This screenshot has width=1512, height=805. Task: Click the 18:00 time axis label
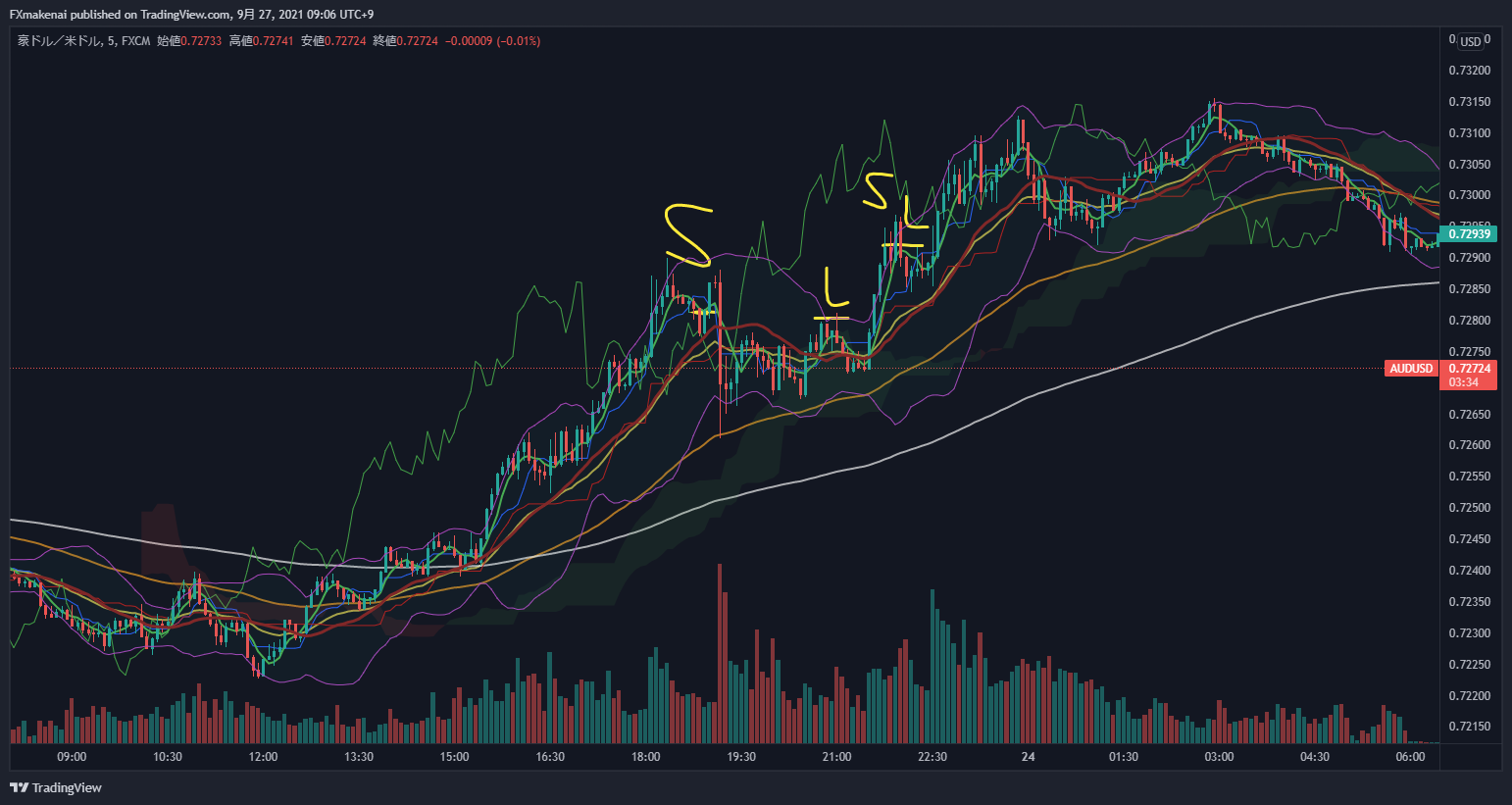point(645,757)
